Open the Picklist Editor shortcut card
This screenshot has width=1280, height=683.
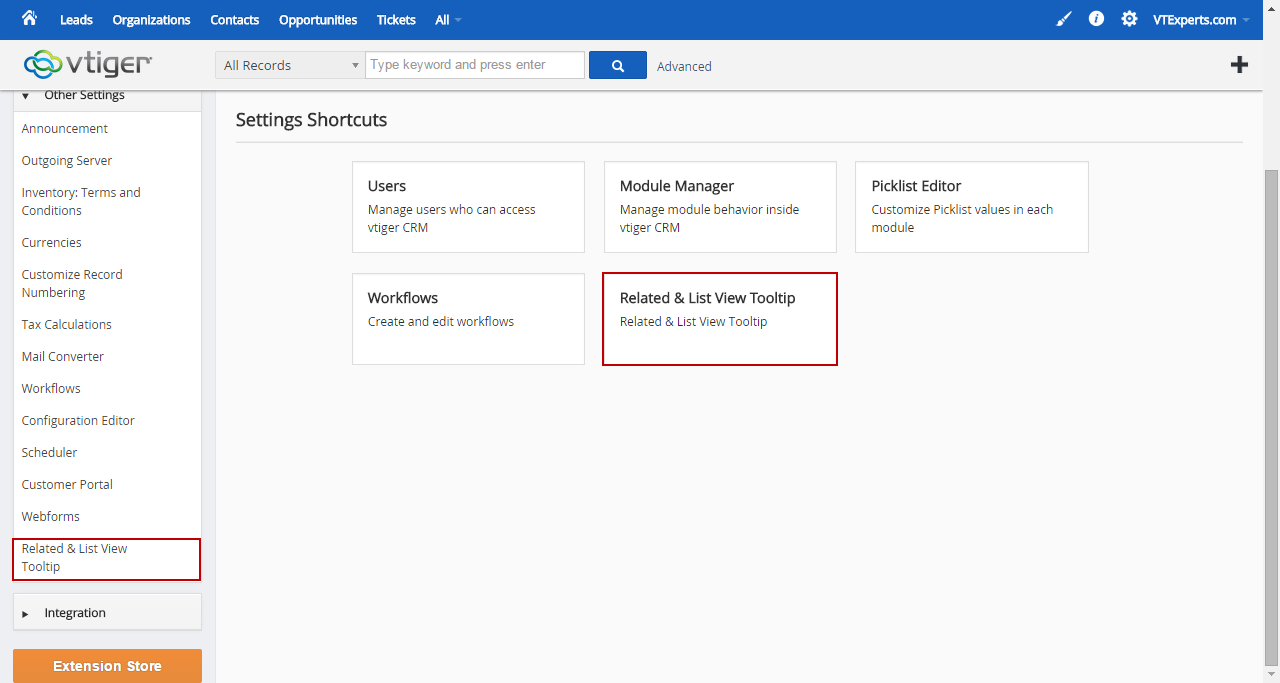click(972, 207)
